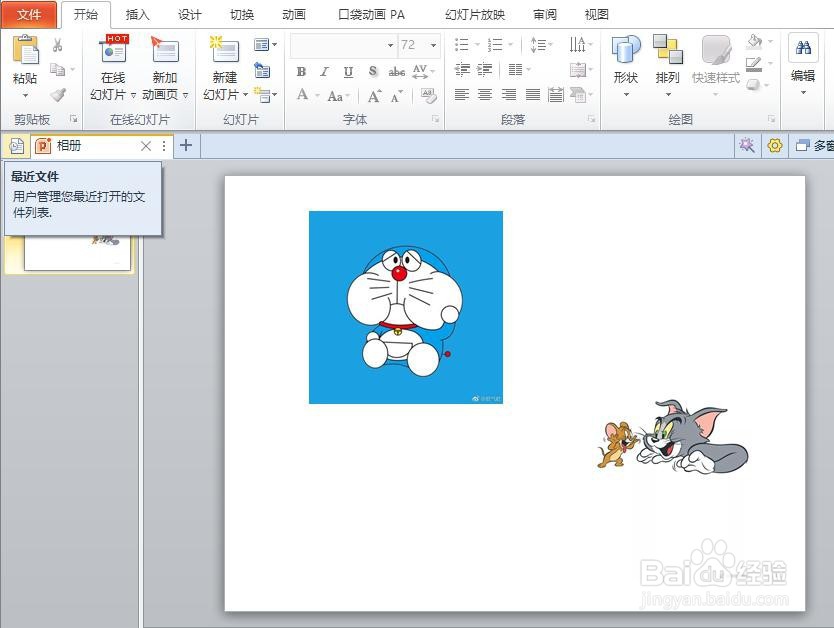Click the shape fill paint bucket
The image size is (834, 628).
[x=754, y=41]
